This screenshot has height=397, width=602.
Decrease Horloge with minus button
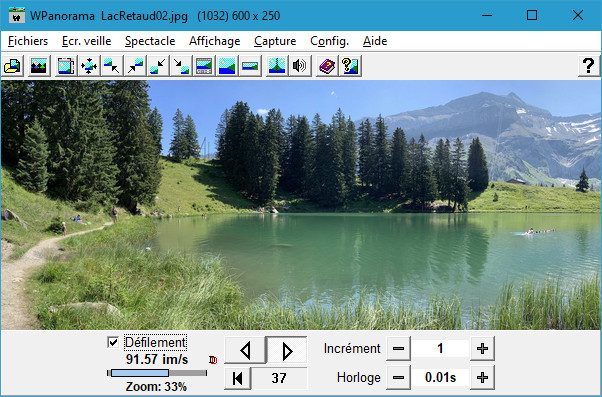(398, 377)
